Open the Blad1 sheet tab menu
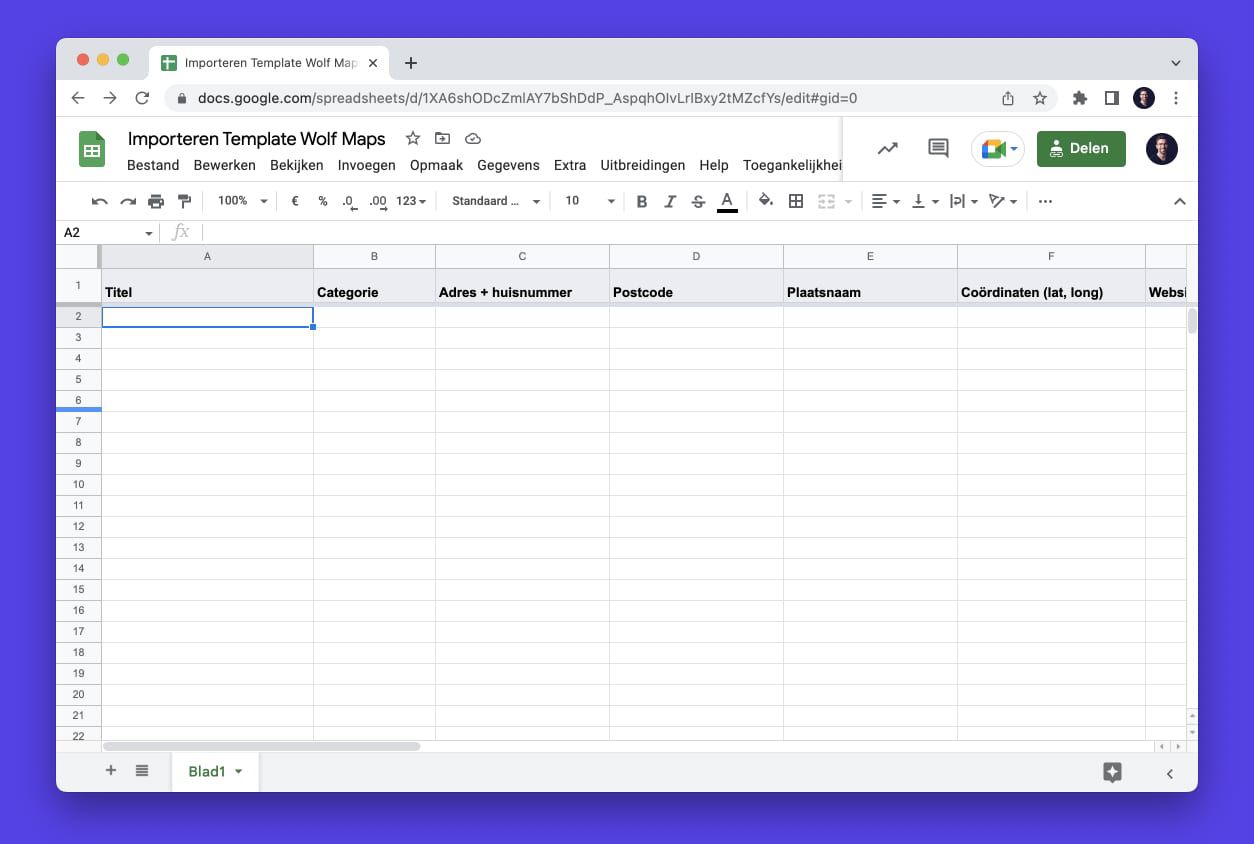The width and height of the screenshot is (1254, 844). pos(238,771)
